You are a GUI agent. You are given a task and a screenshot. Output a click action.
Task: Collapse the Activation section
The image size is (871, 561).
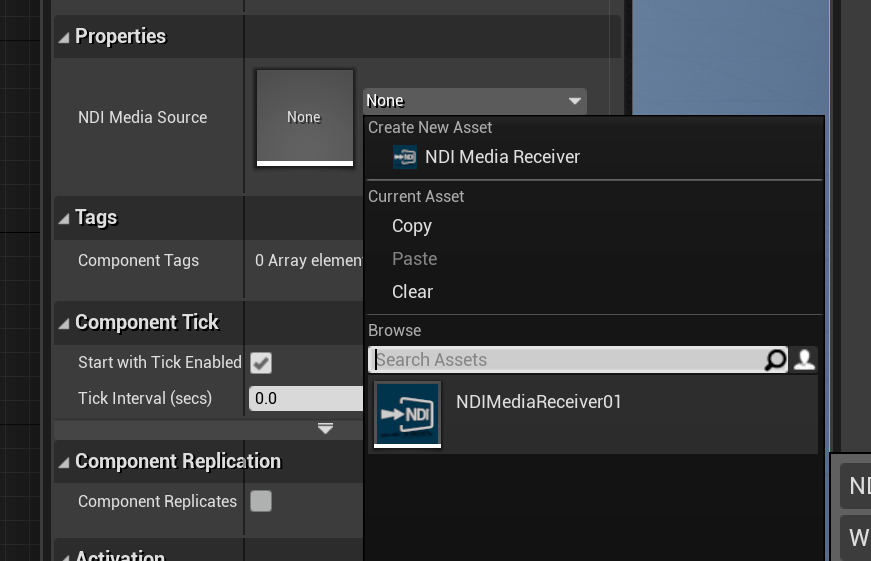64,557
